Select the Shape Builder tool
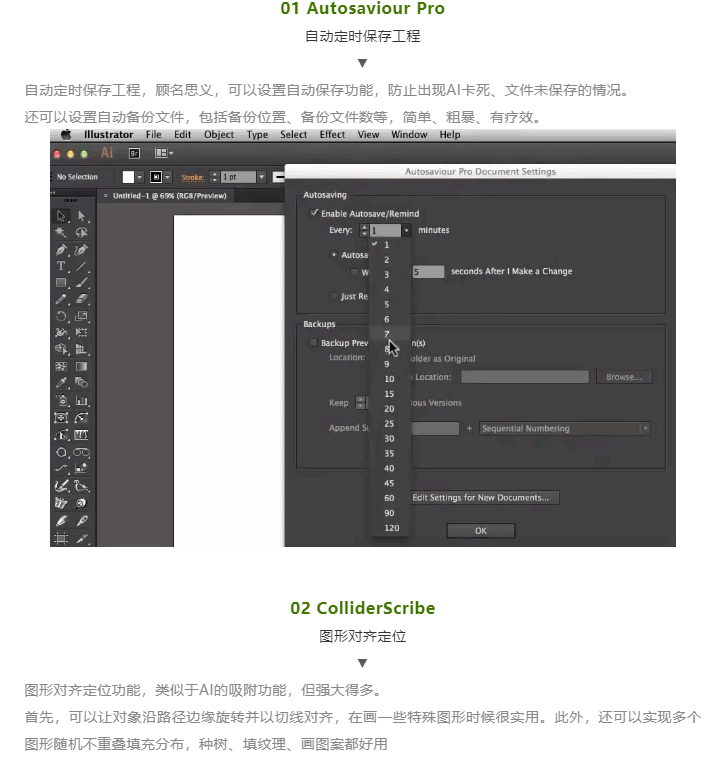This screenshot has width=721, height=758. coord(61,349)
